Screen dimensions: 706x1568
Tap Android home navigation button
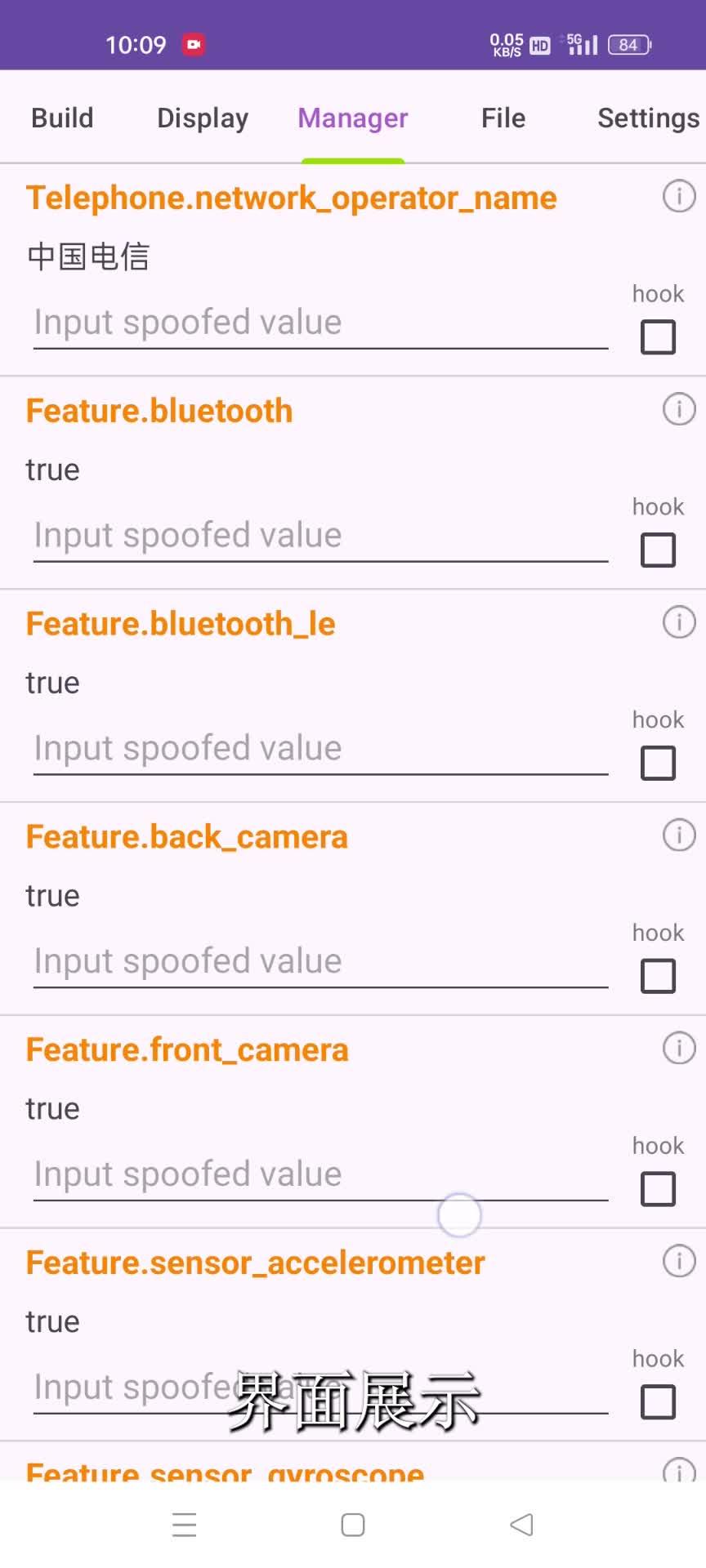click(x=353, y=1525)
